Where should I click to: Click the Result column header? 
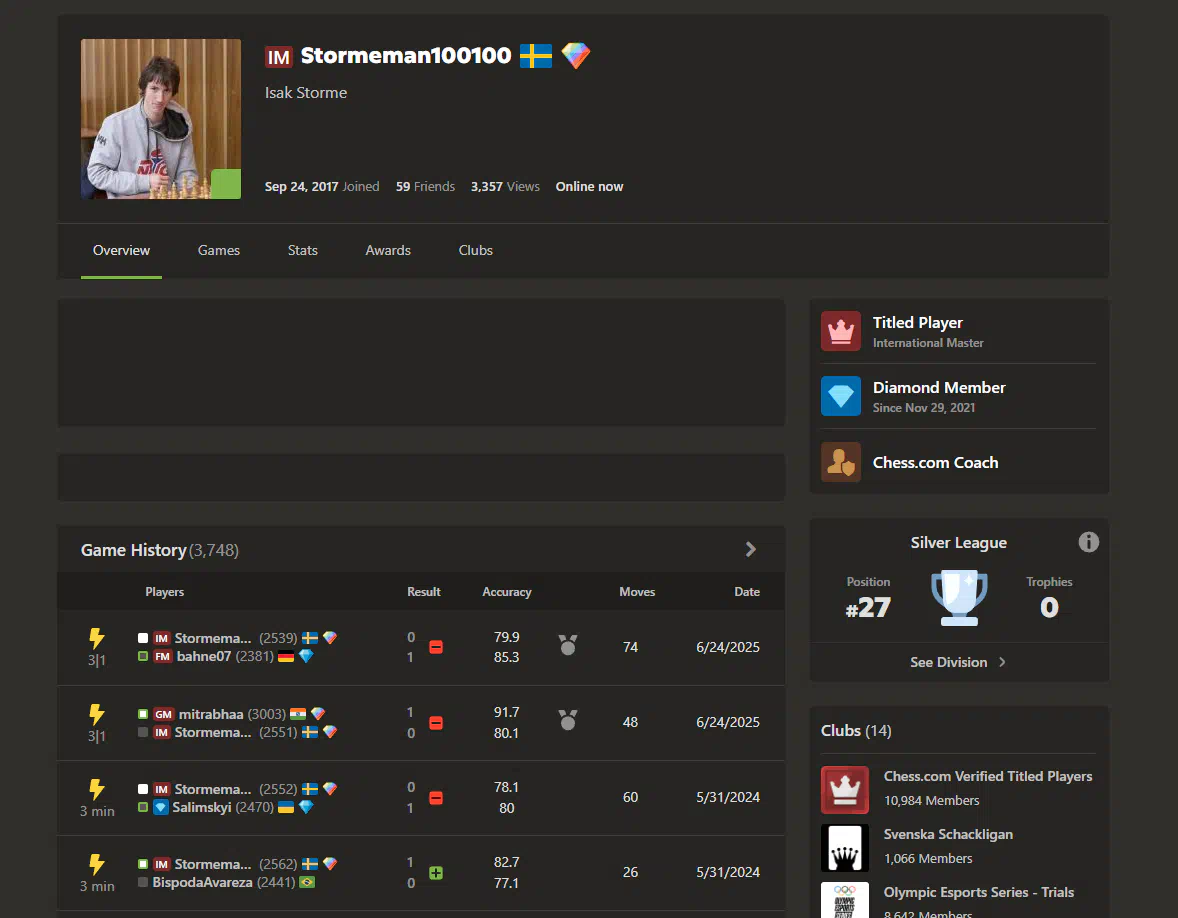pyautogui.click(x=424, y=592)
